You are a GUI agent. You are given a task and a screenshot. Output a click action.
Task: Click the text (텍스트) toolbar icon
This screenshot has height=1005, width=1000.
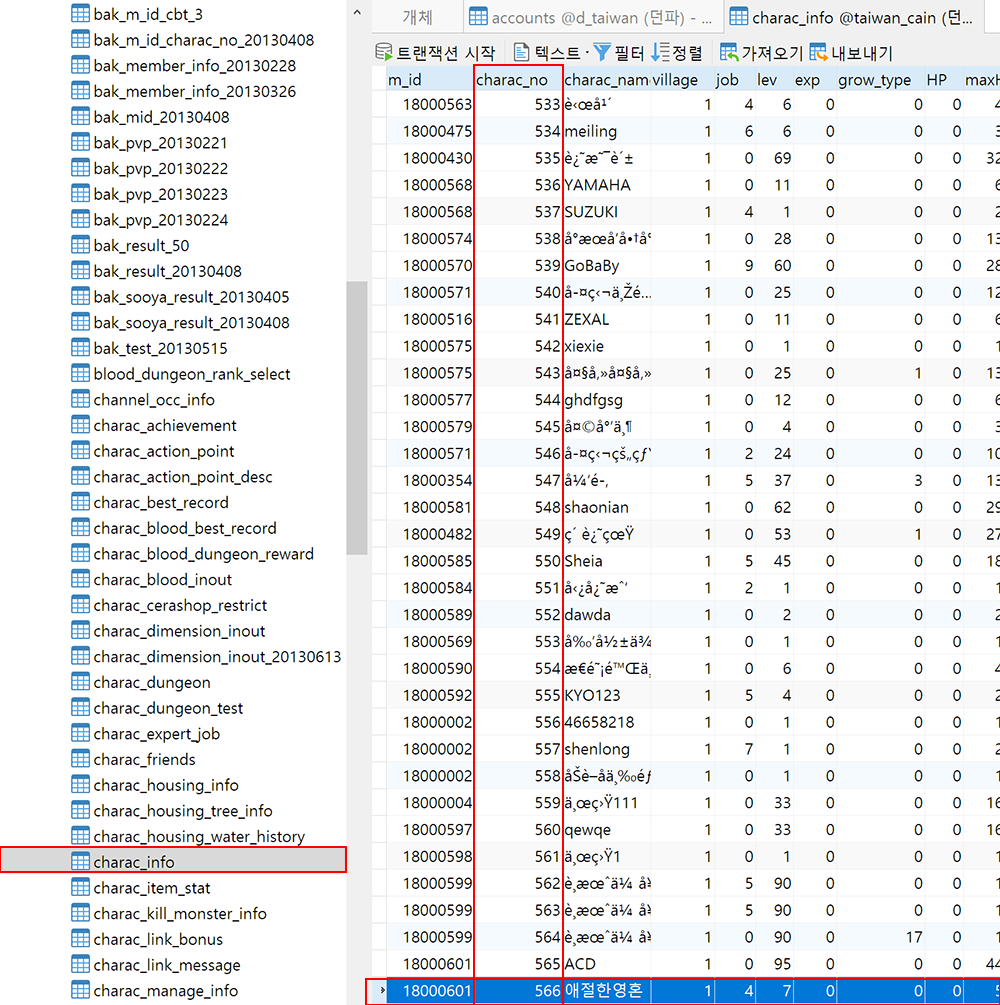[521, 53]
